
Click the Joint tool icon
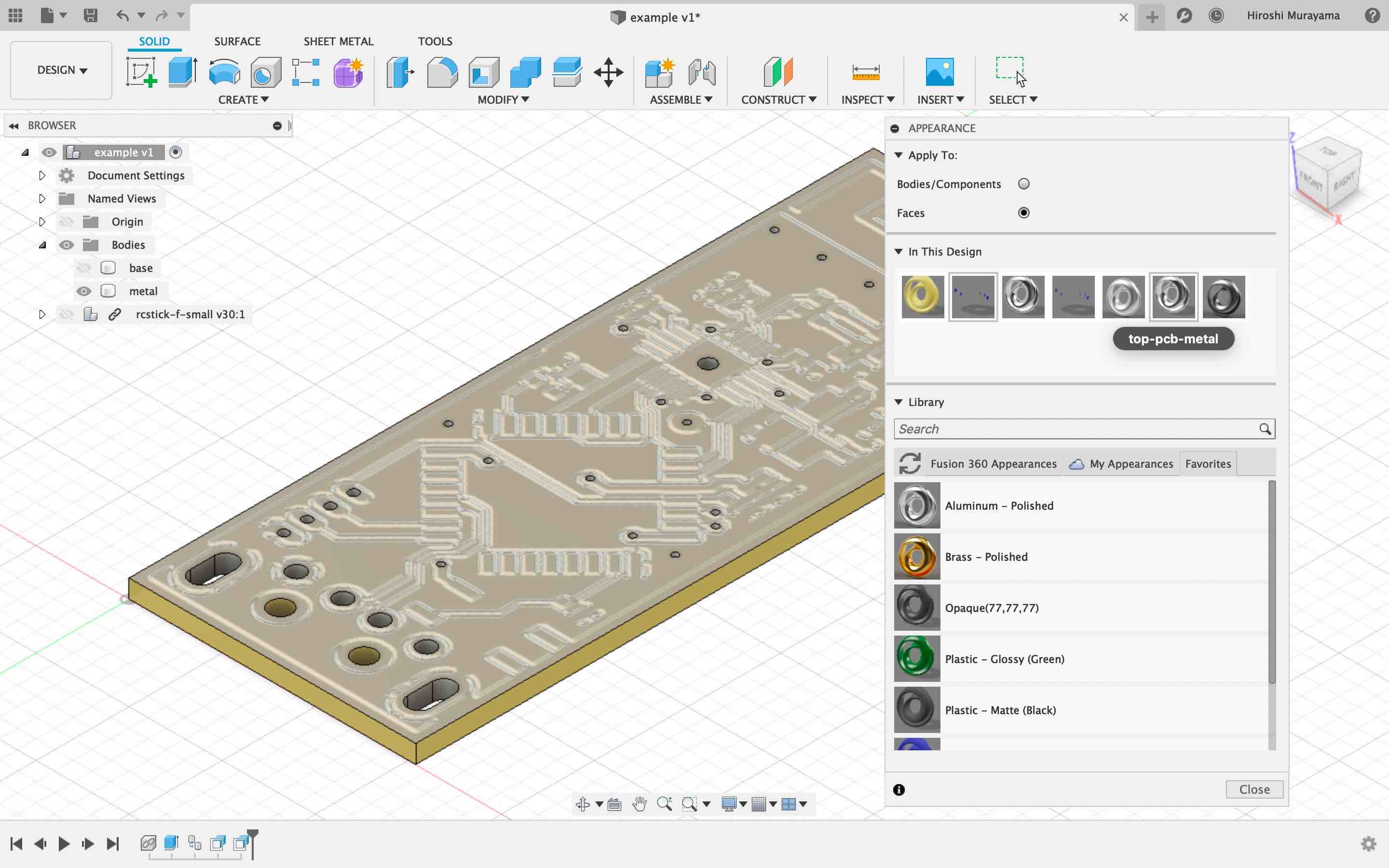click(702, 72)
